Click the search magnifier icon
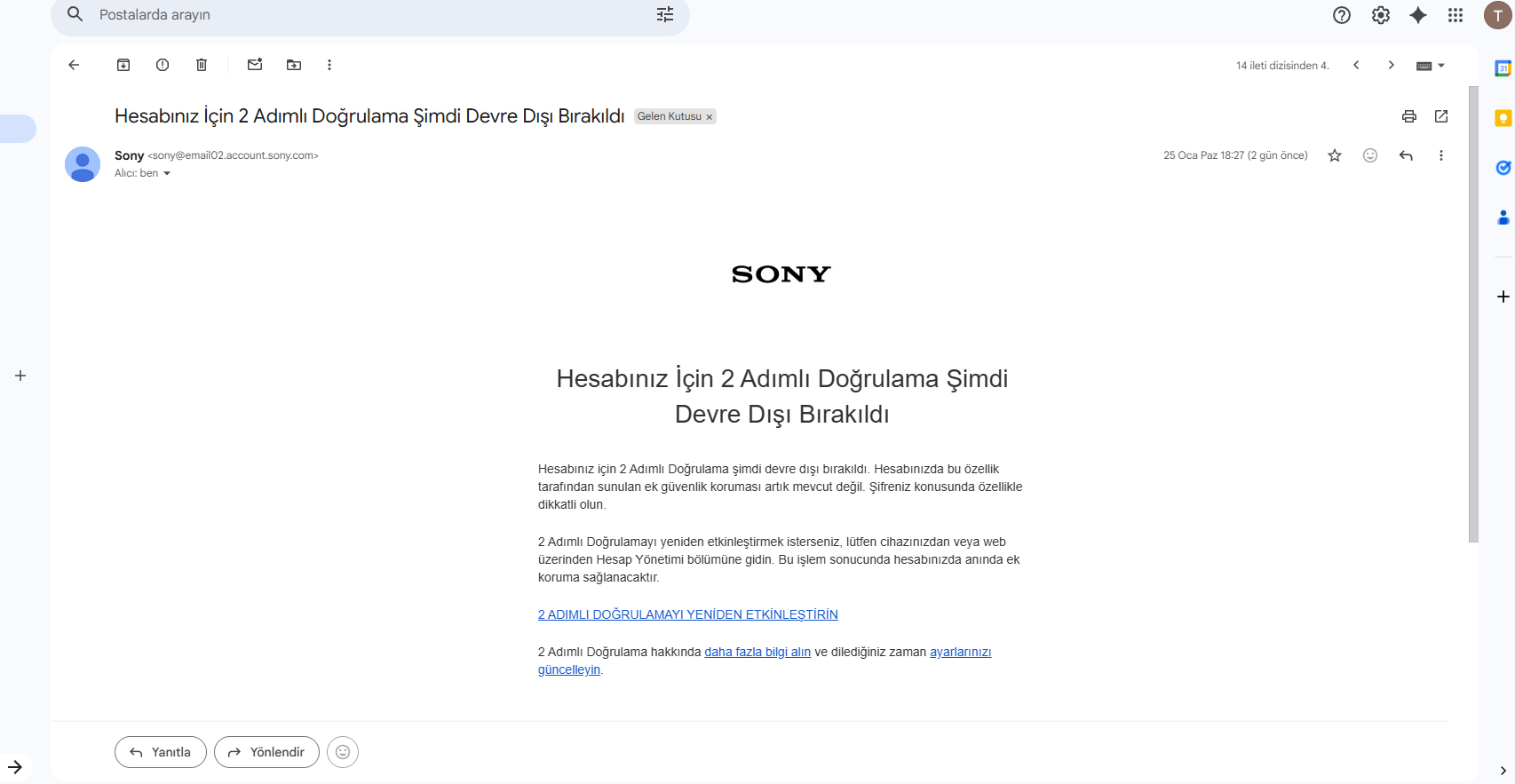 coord(75,14)
